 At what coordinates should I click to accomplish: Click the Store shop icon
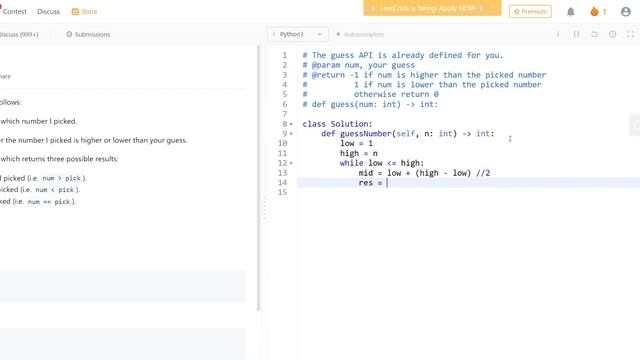coord(75,11)
